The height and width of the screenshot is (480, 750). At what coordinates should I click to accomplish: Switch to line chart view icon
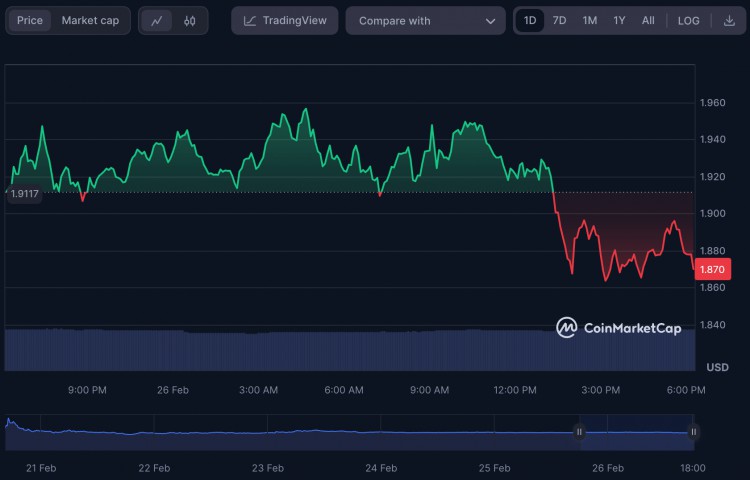[156, 21]
